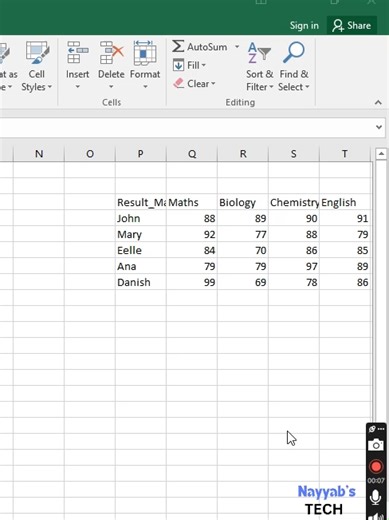Viewport: 389px width, 520px height.
Task: Select John's Maths score 88
Action: [x=192, y=218]
